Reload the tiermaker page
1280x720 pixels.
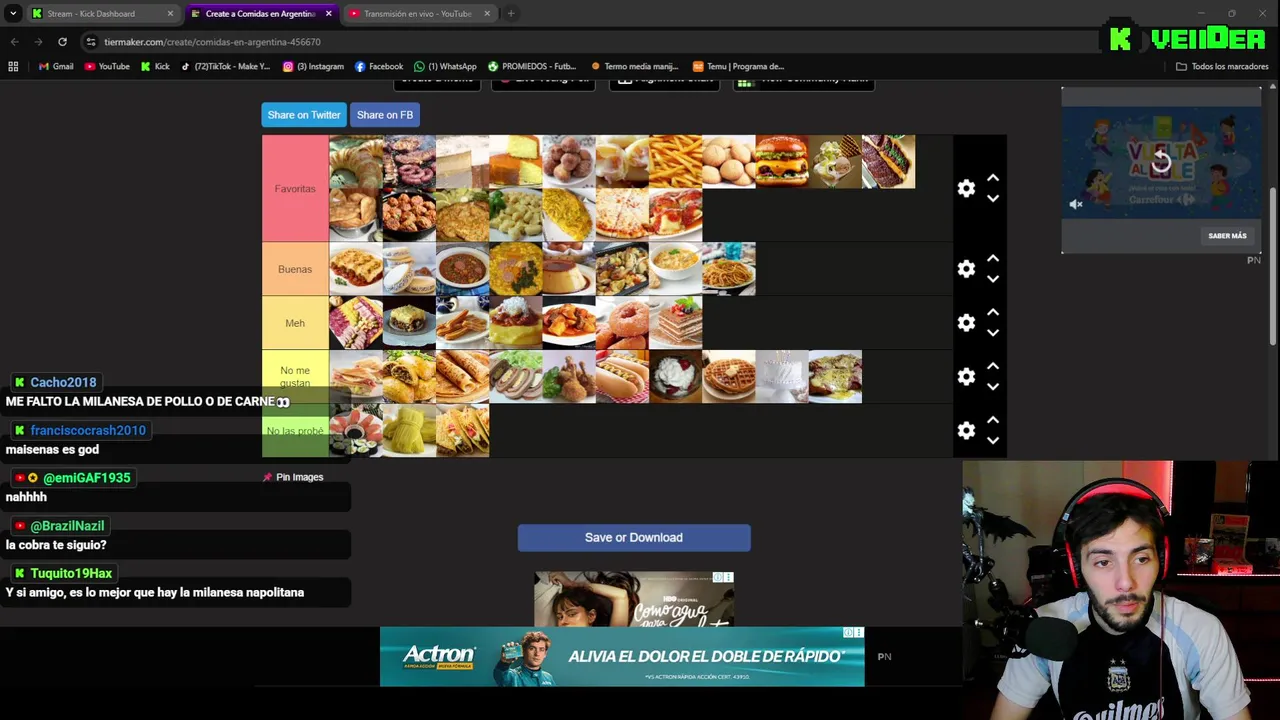pyautogui.click(x=62, y=42)
